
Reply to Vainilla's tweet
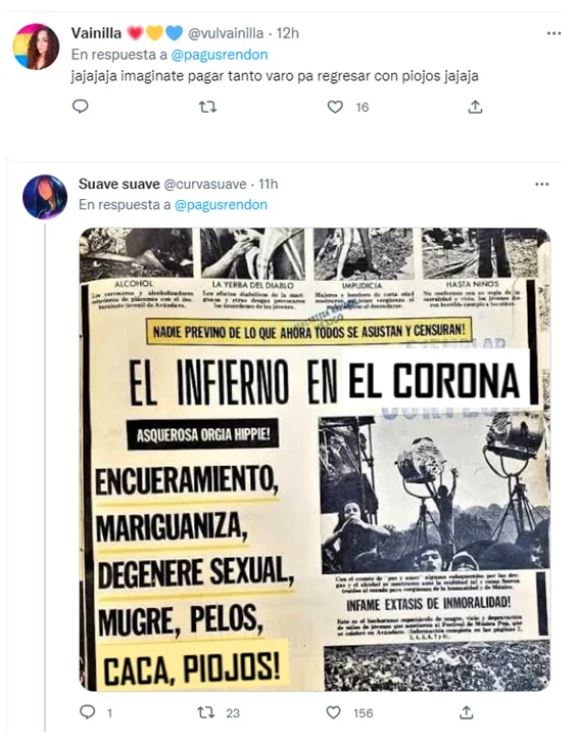point(80,107)
